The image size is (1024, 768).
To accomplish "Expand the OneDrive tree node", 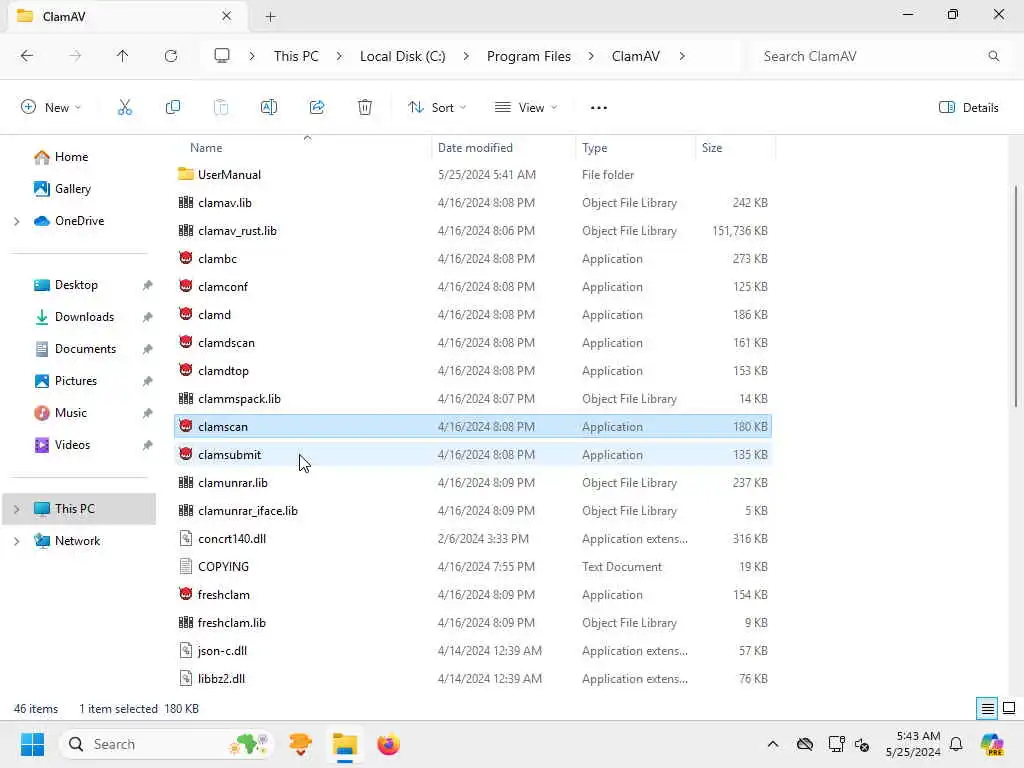I will [16, 221].
